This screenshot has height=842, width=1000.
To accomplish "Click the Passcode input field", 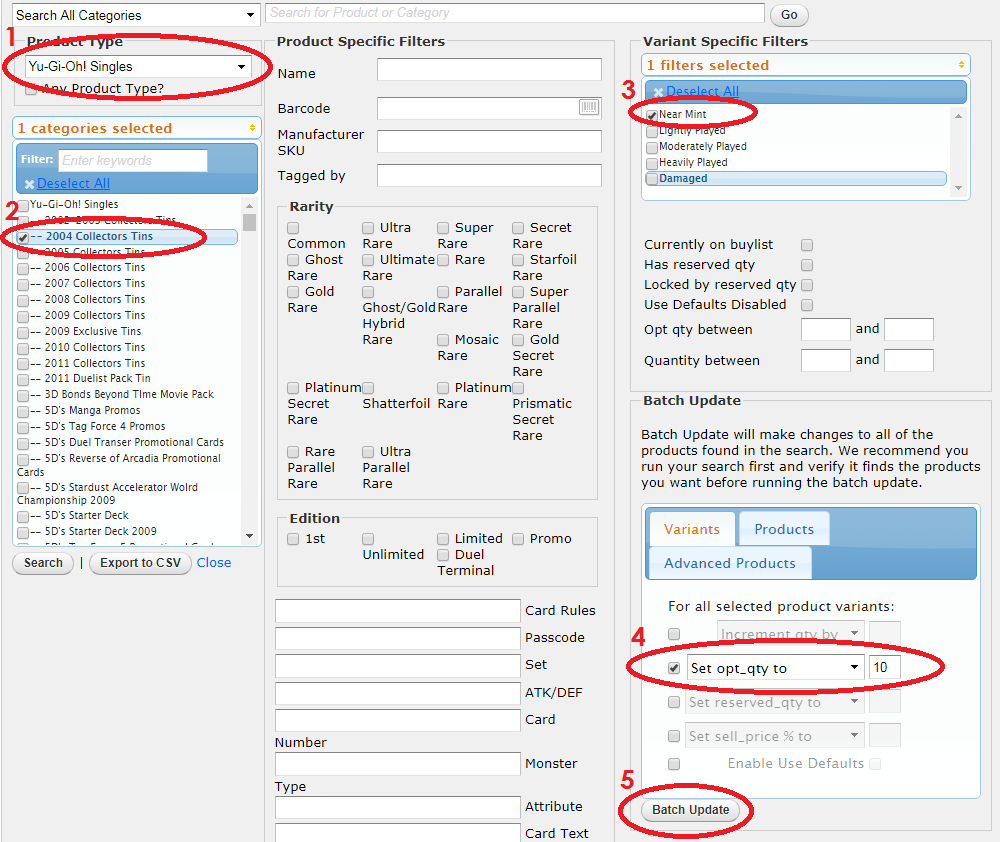I will click(x=398, y=638).
